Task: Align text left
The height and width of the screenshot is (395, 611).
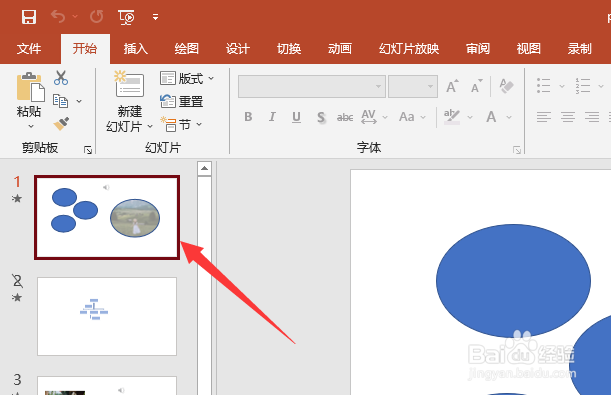Action: 544,116
